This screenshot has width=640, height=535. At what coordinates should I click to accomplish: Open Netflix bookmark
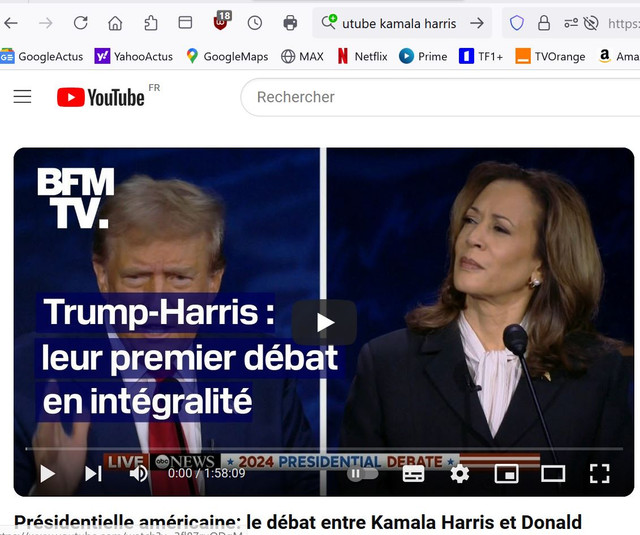[362, 56]
